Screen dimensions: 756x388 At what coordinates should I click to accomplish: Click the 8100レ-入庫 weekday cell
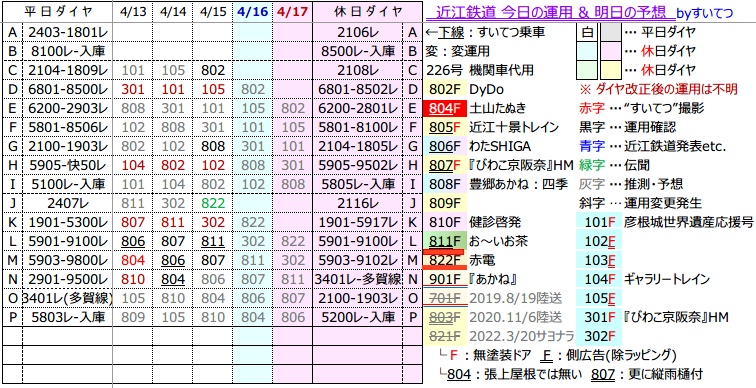click(x=68, y=52)
